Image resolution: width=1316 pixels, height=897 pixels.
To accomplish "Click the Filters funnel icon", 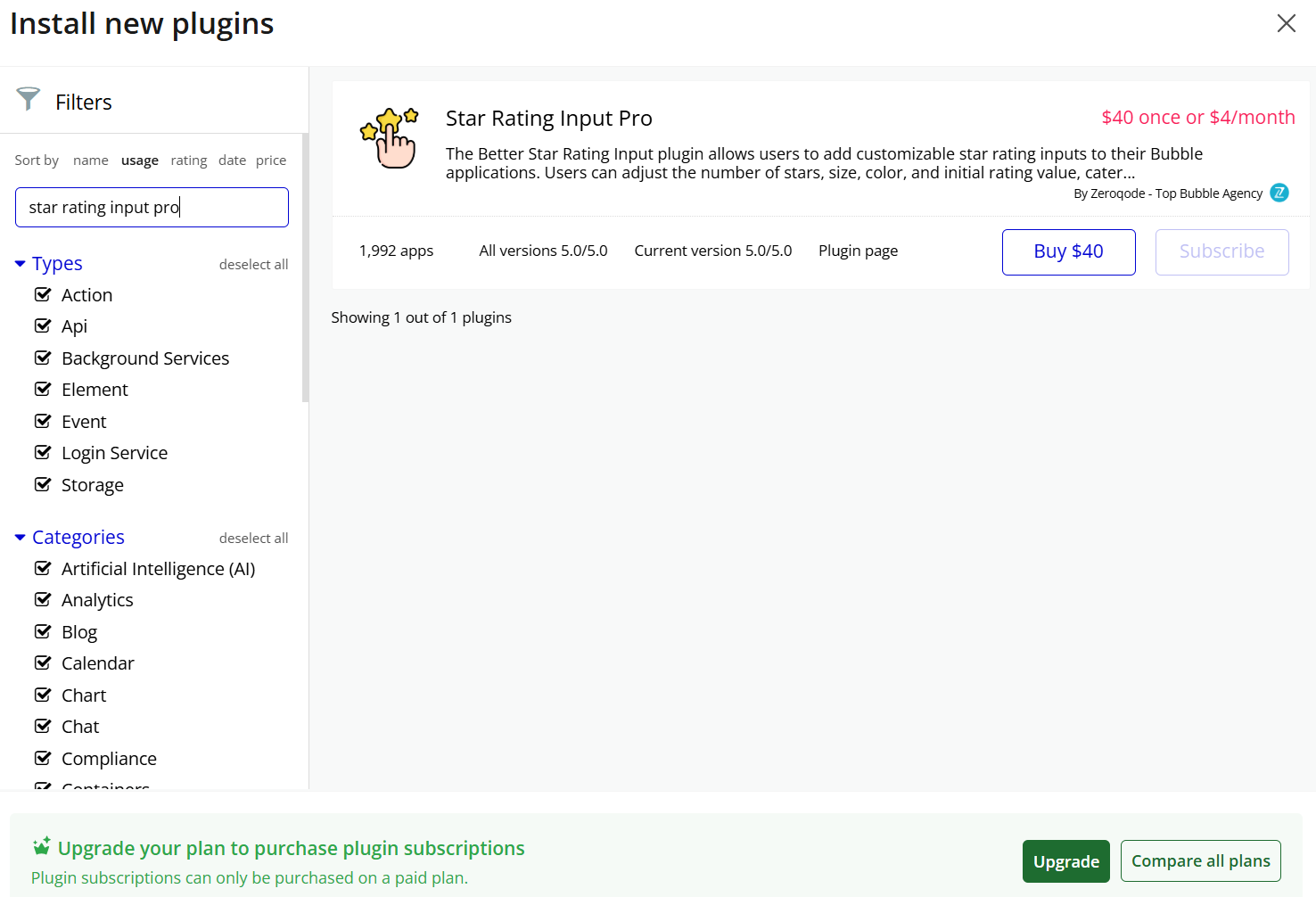I will tap(29, 99).
